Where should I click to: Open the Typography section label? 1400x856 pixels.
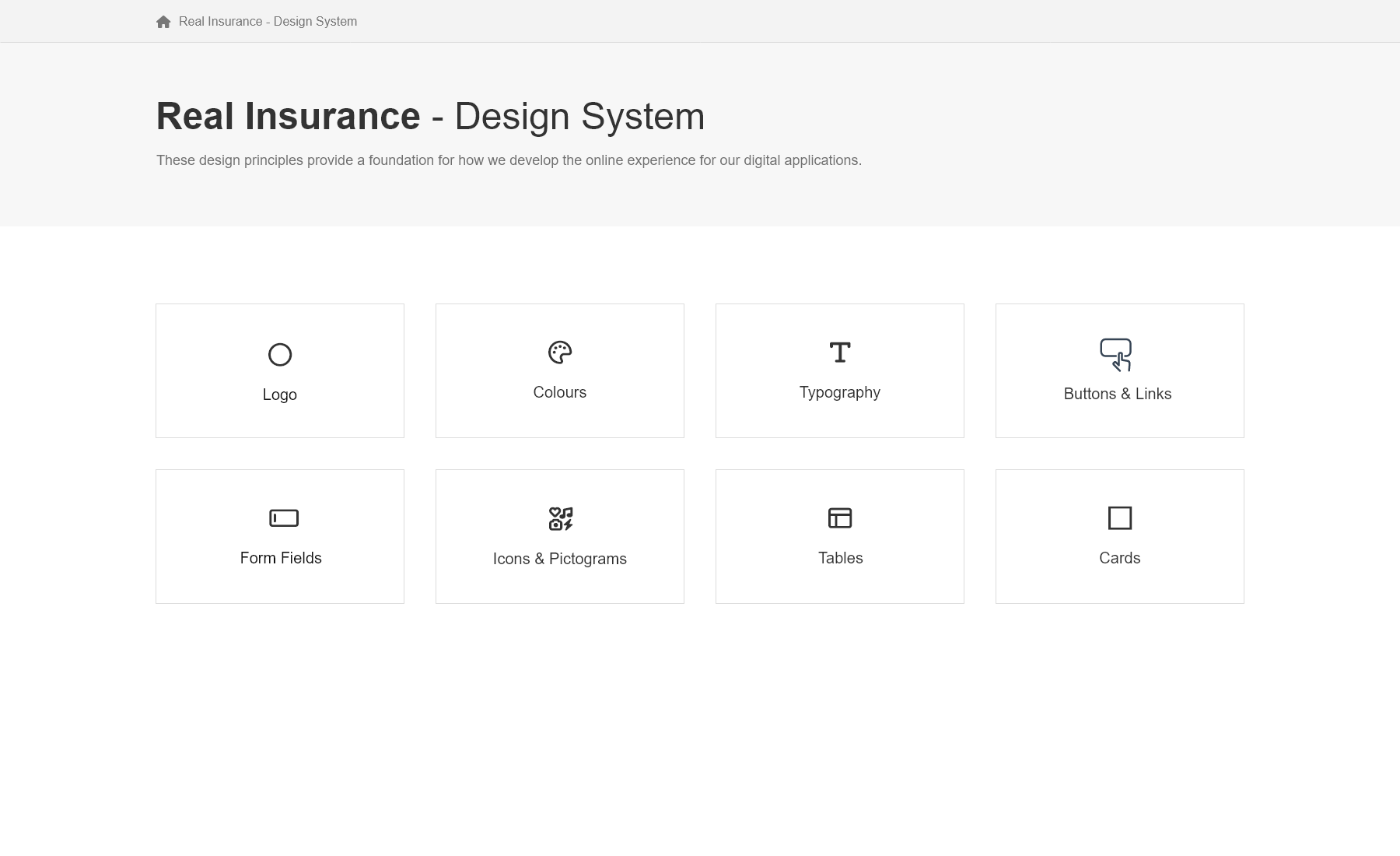840,392
